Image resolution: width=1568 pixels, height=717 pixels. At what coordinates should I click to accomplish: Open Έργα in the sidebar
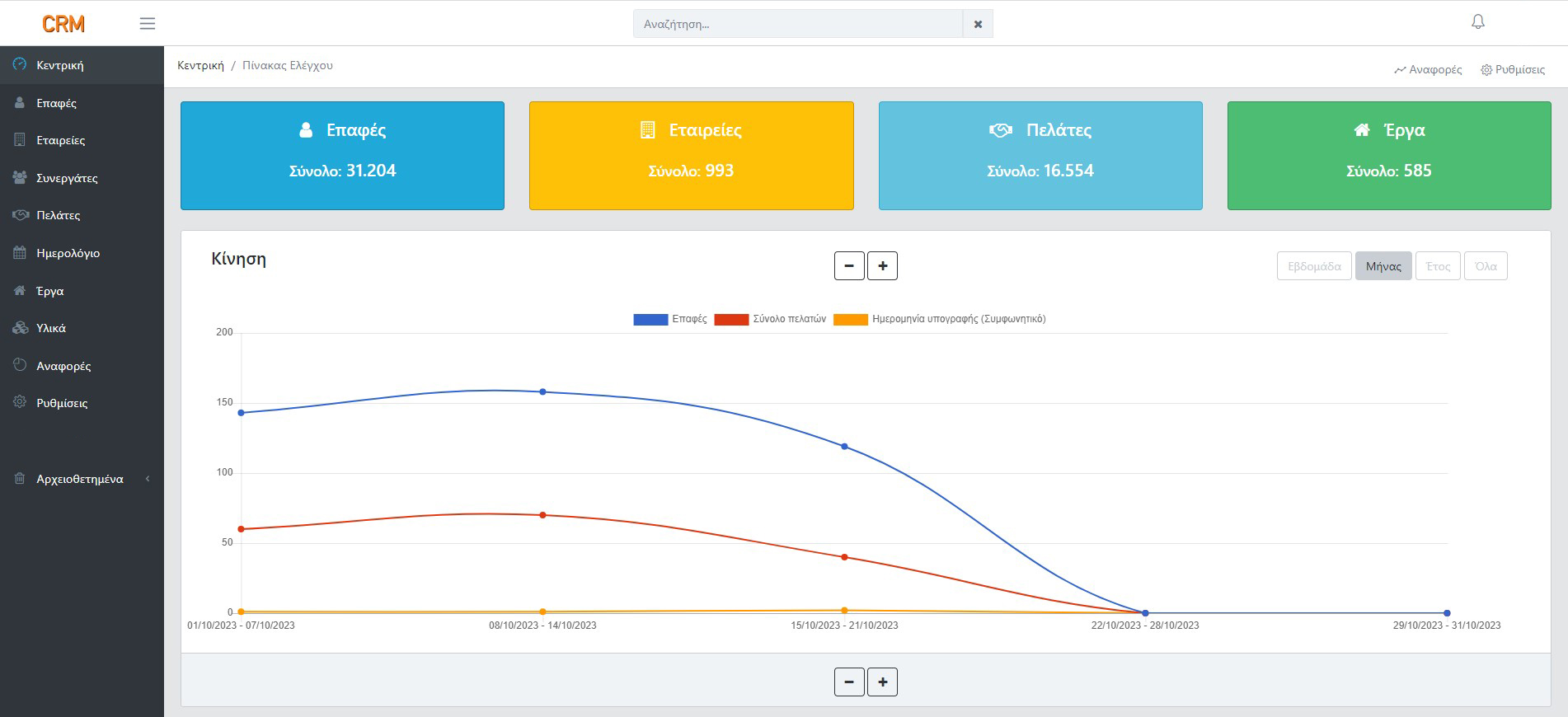click(50, 291)
